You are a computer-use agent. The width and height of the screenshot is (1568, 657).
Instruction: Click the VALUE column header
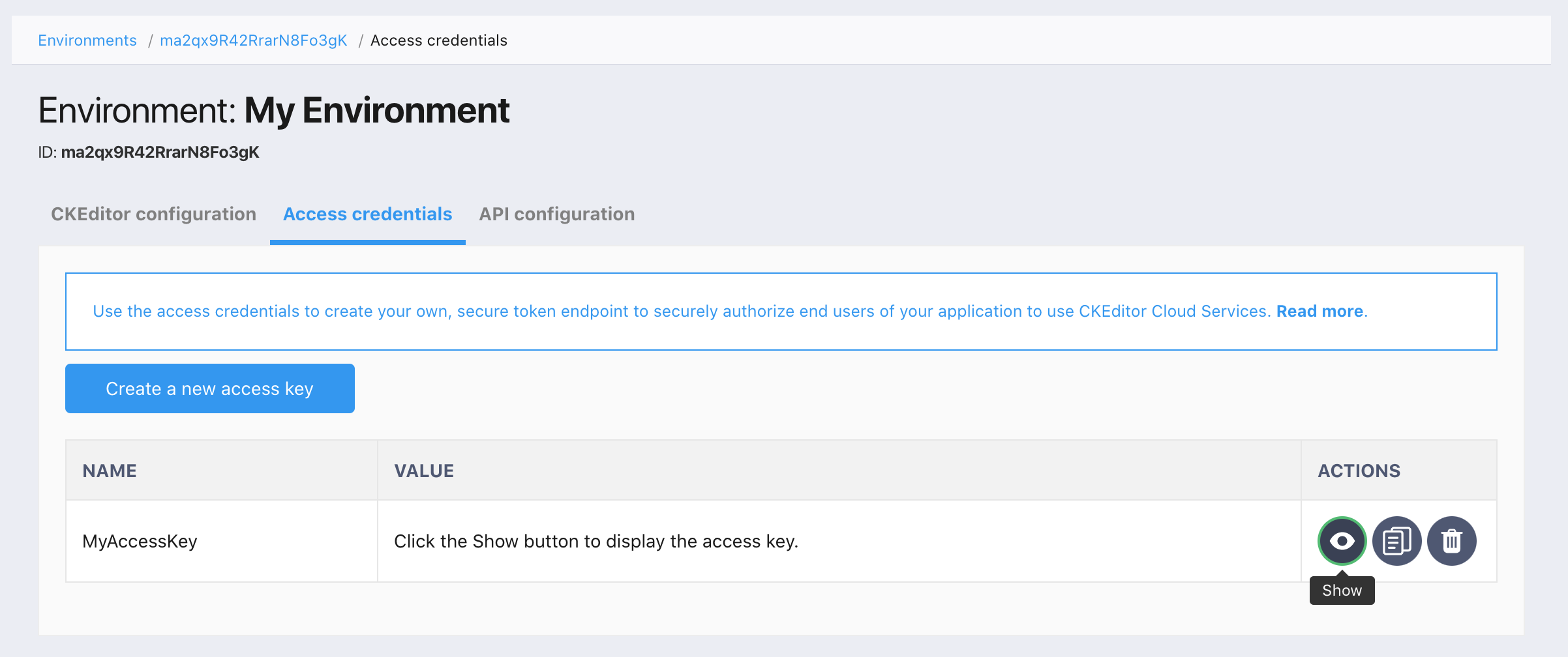424,471
